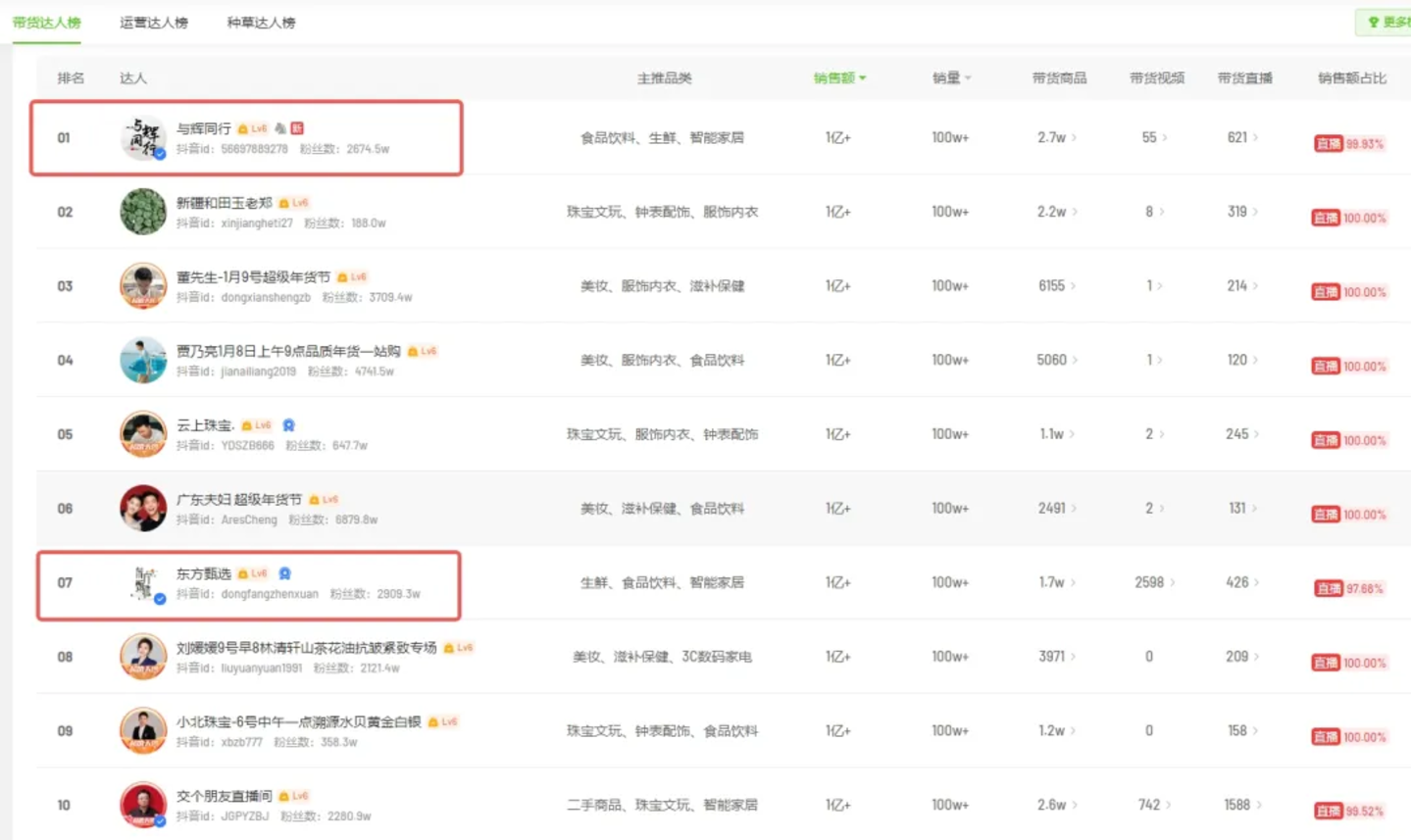Image resolution: width=1411 pixels, height=840 pixels.
Task: Click the blue medal icon beside 东方甄选
Action: [x=284, y=573]
